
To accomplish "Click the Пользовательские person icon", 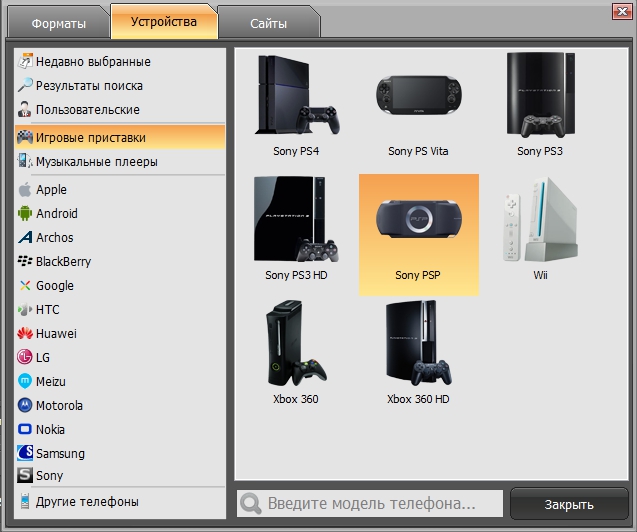I will point(25,109).
